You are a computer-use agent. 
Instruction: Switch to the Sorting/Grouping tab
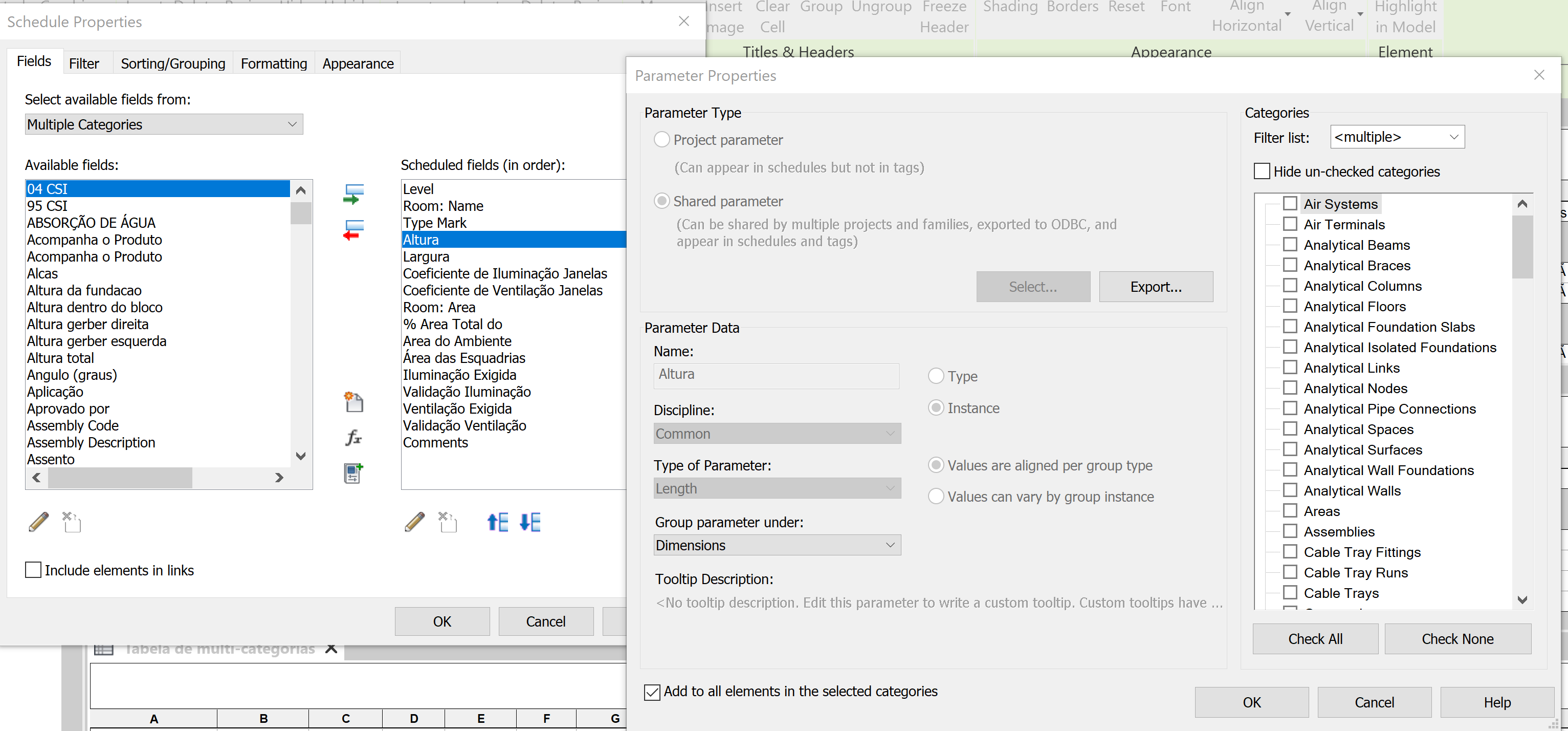[x=172, y=63]
